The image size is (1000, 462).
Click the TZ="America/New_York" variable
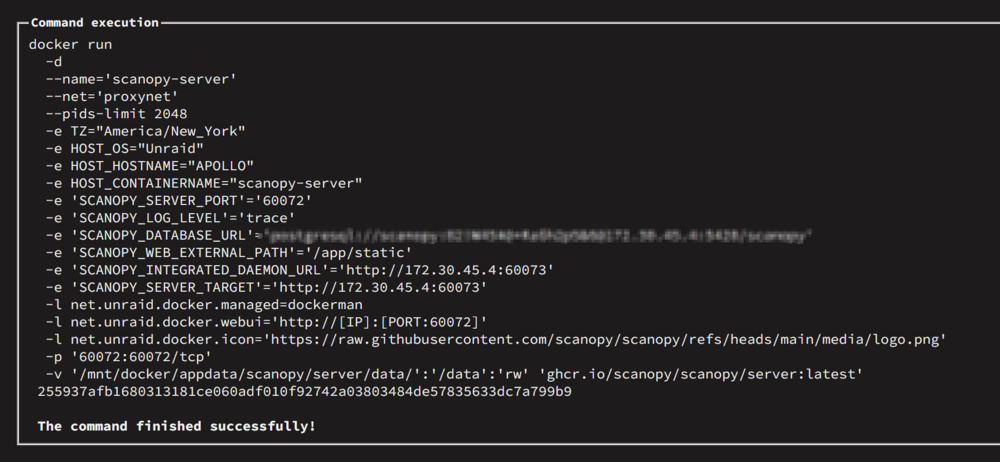coord(158,131)
